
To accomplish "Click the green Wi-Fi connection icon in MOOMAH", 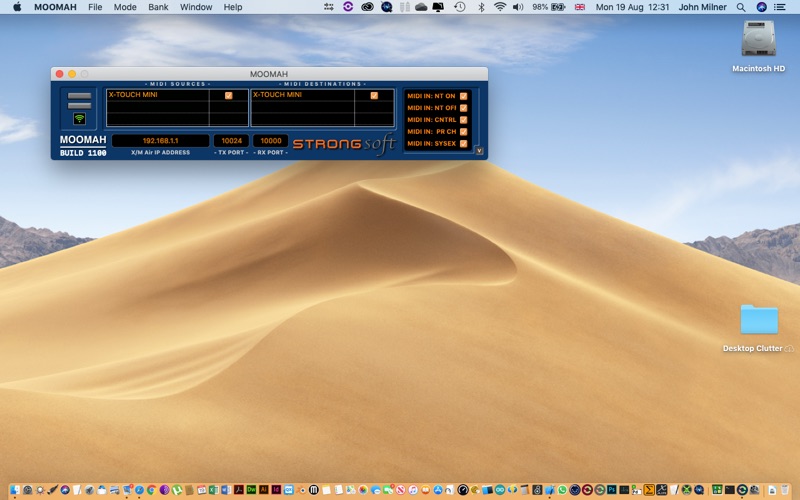I will pos(79,119).
